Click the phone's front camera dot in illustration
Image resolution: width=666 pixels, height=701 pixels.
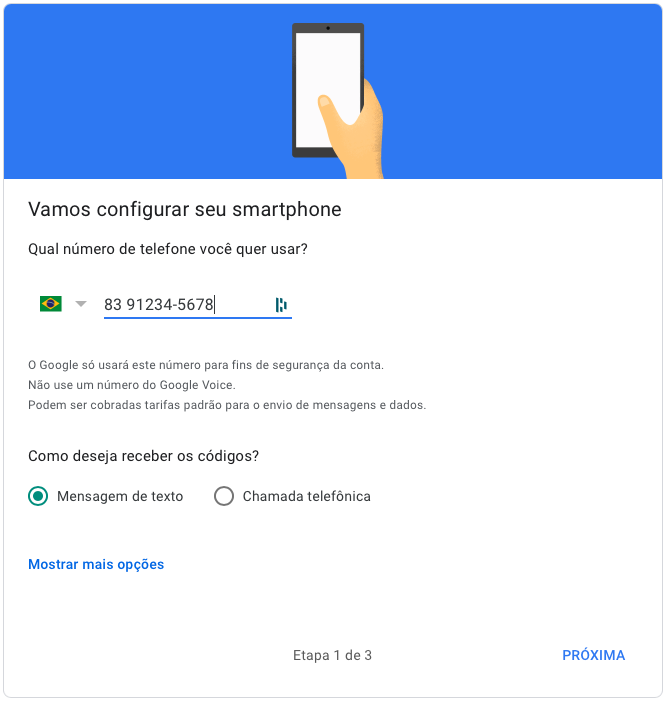tap(328, 28)
